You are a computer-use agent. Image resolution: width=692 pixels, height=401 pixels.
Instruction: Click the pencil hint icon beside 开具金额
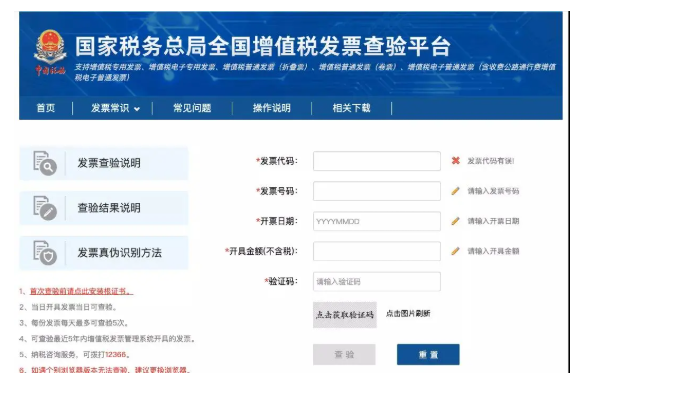(x=455, y=251)
